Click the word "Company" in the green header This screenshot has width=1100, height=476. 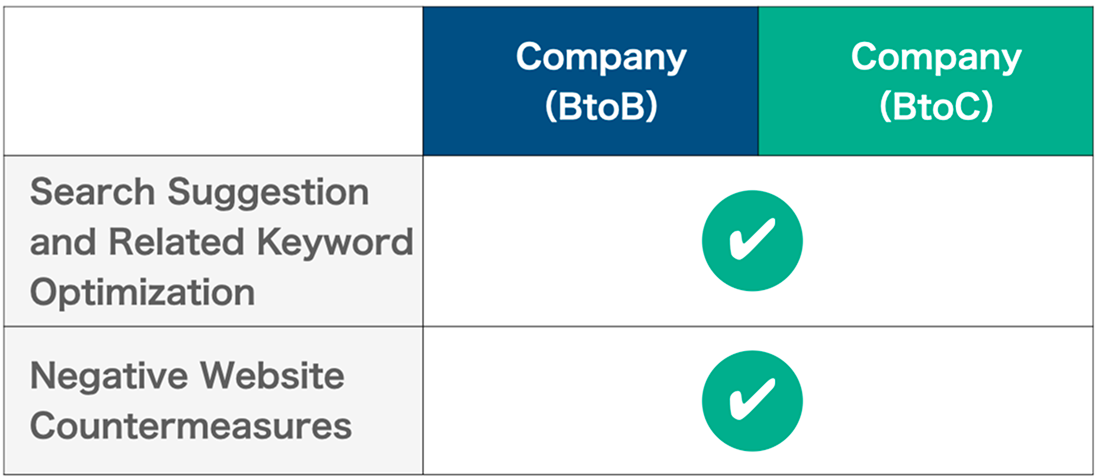(x=935, y=57)
